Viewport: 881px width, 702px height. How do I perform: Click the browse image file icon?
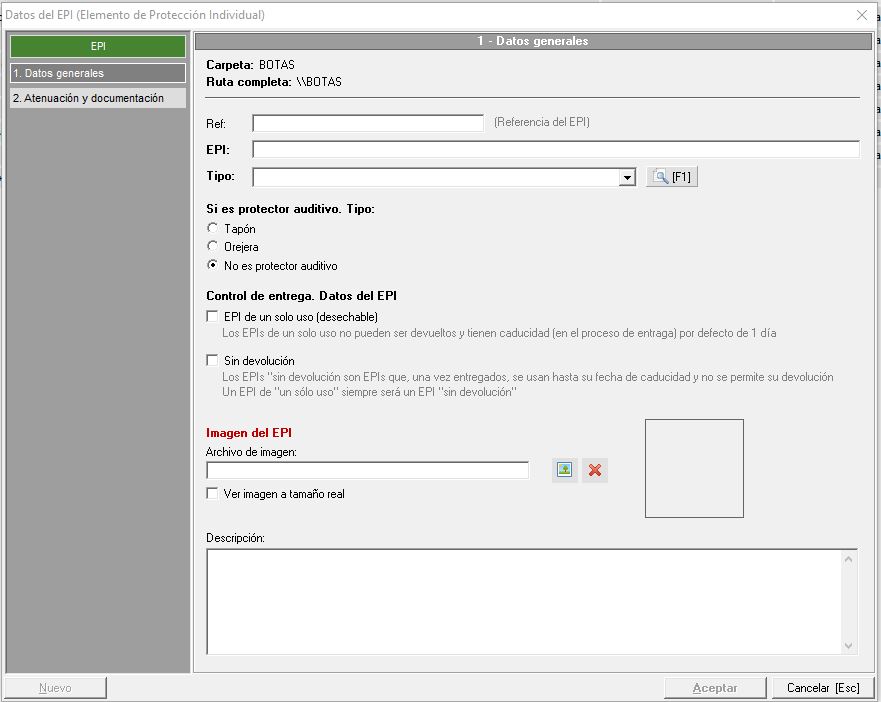tap(564, 470)
